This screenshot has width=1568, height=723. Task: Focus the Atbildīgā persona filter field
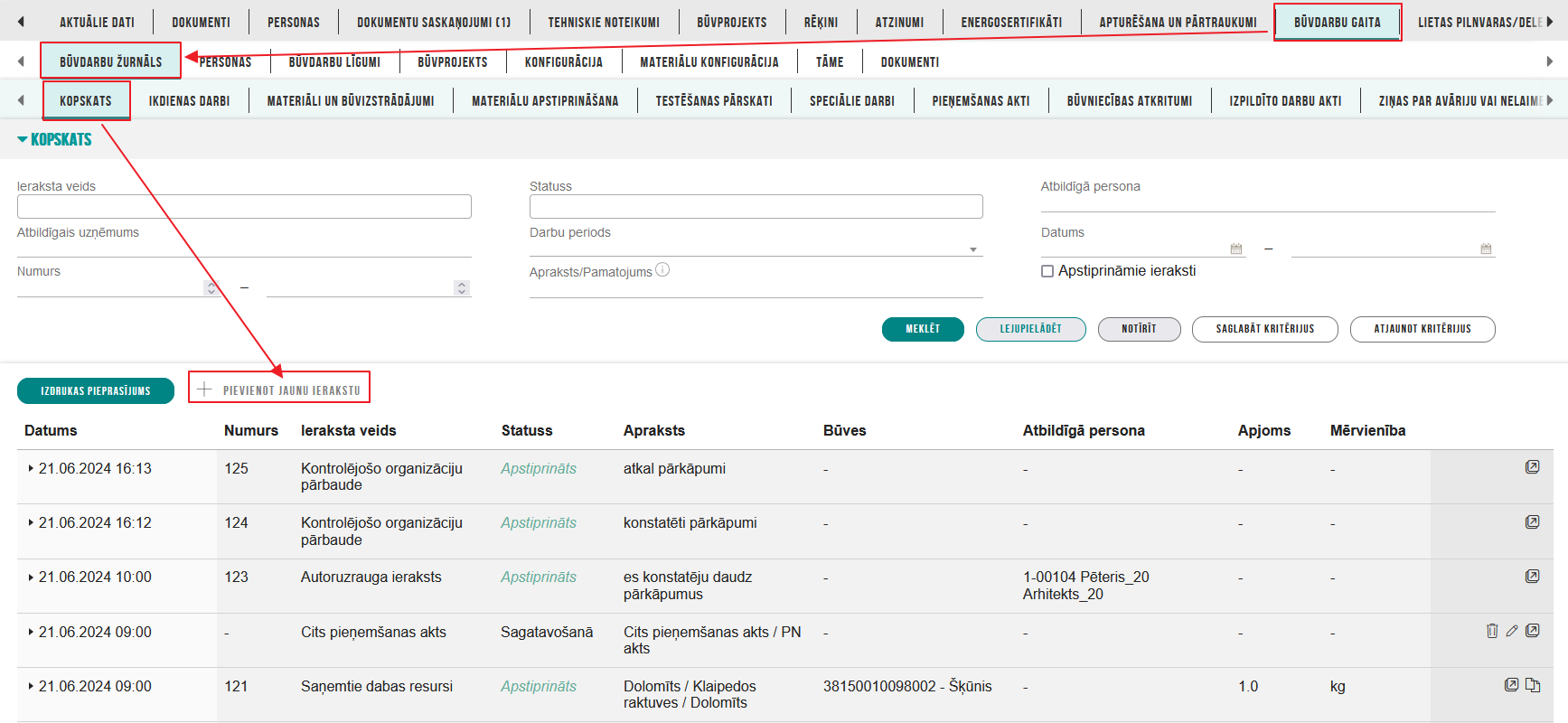[1268, 203]
